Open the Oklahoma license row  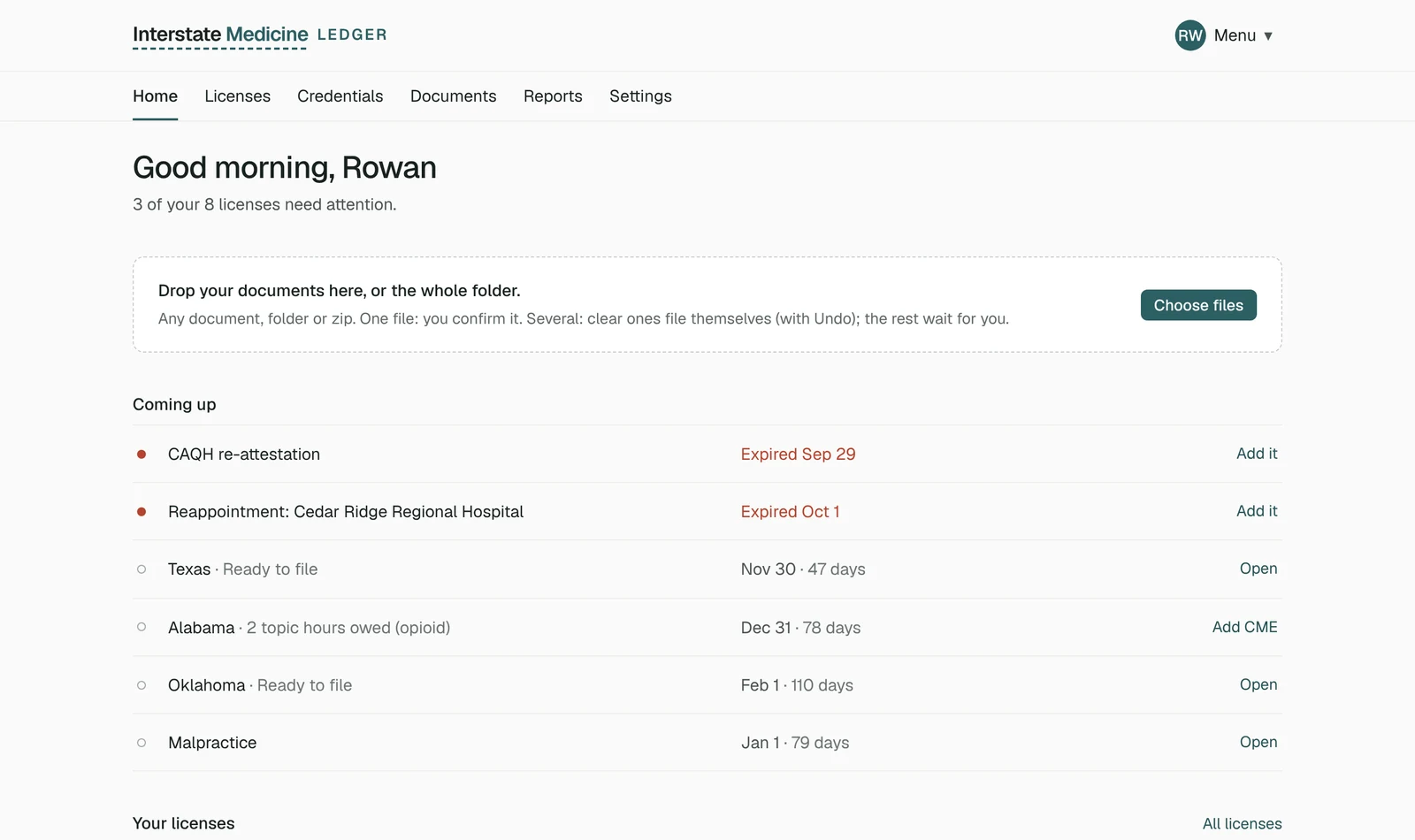(1258, 684)
